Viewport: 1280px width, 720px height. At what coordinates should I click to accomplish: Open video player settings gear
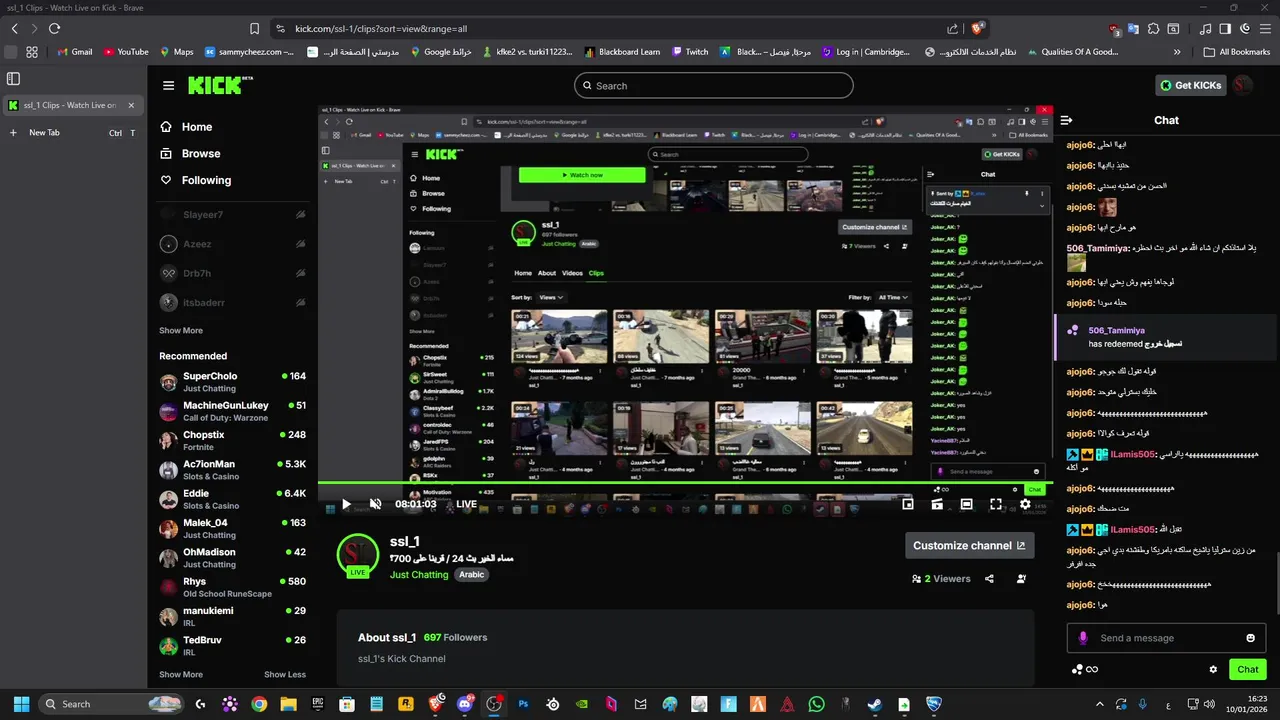pyautogui.click(x=1025, y=504)
